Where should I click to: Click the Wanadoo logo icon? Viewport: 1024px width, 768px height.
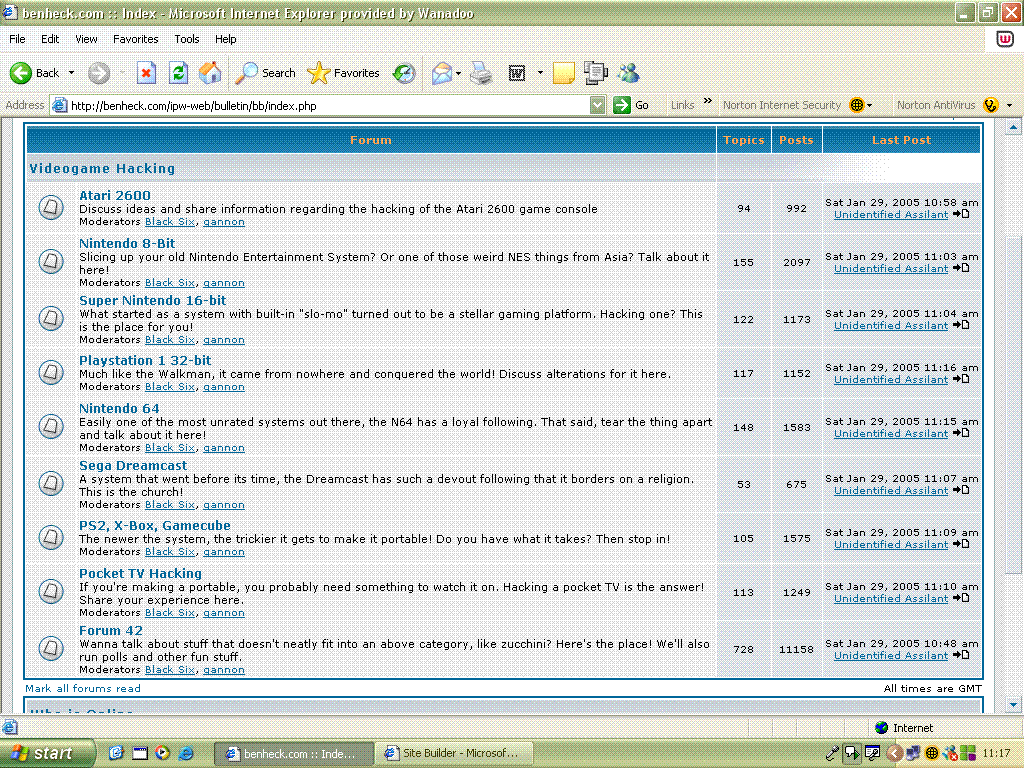coord(1005,39)
